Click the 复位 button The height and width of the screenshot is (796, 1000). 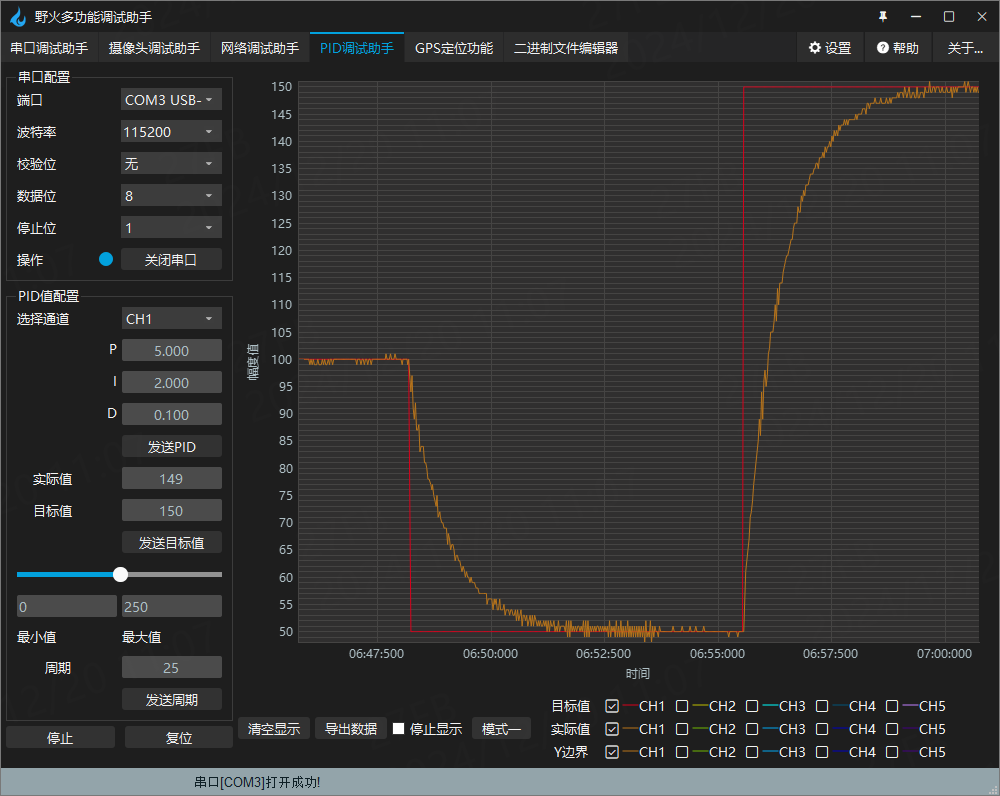click(x=179, y=737)
